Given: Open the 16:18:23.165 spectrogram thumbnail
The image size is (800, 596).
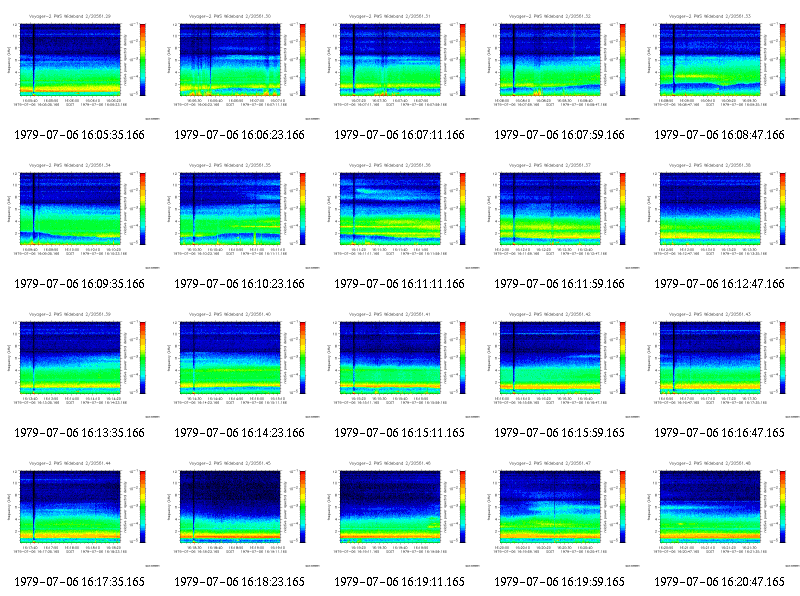Looking at the screenshot, I should pyautogui.click(x=240, y=513).
